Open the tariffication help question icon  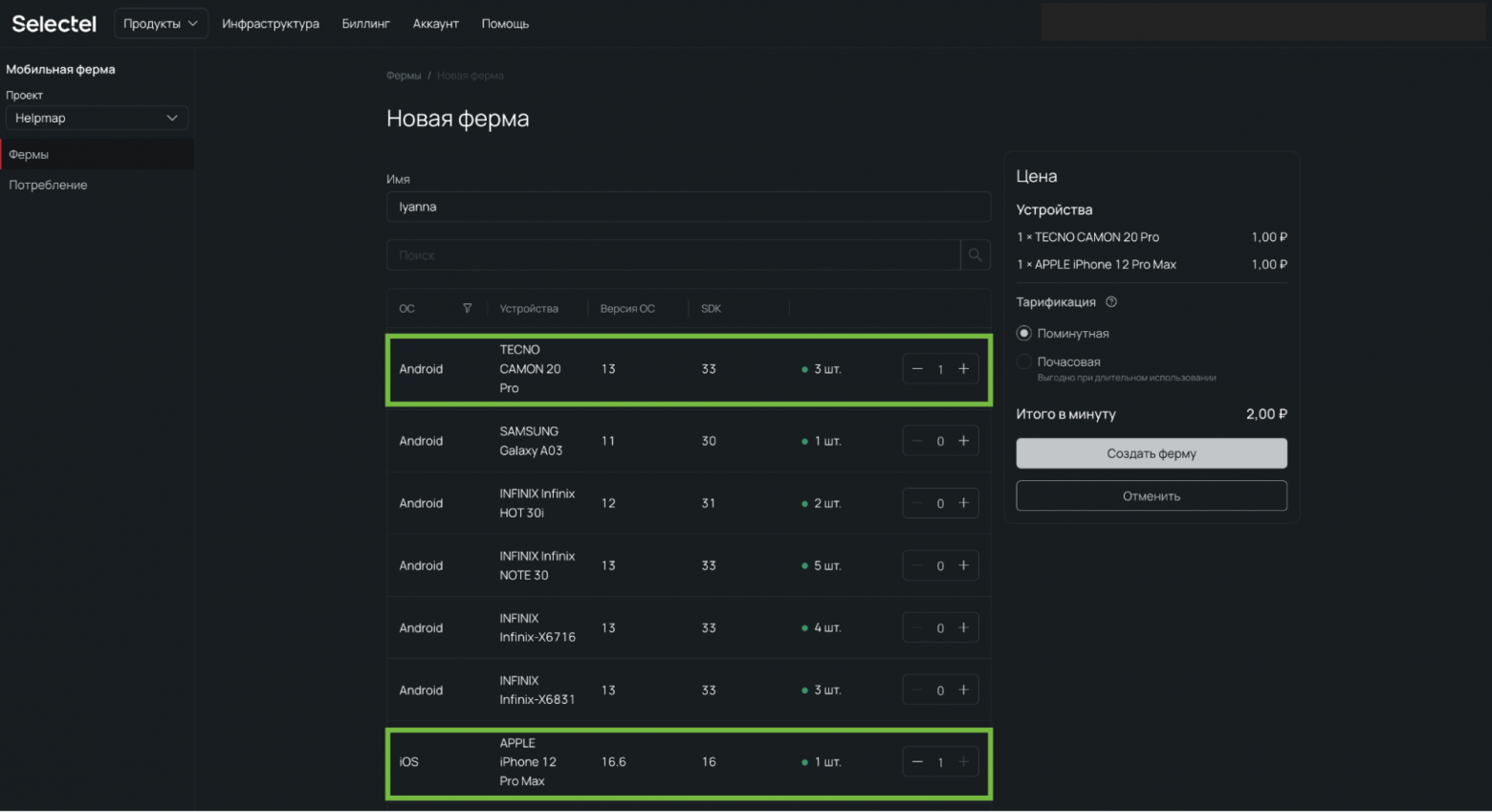coord(1111,302)
